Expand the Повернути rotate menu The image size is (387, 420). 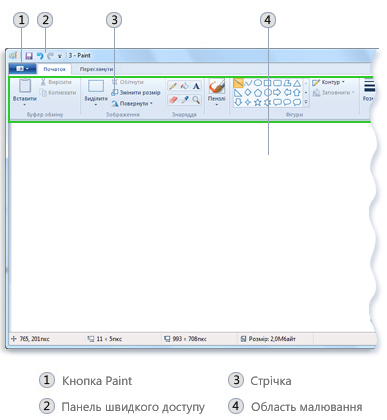pyautogui.click(x=132, y=103)
